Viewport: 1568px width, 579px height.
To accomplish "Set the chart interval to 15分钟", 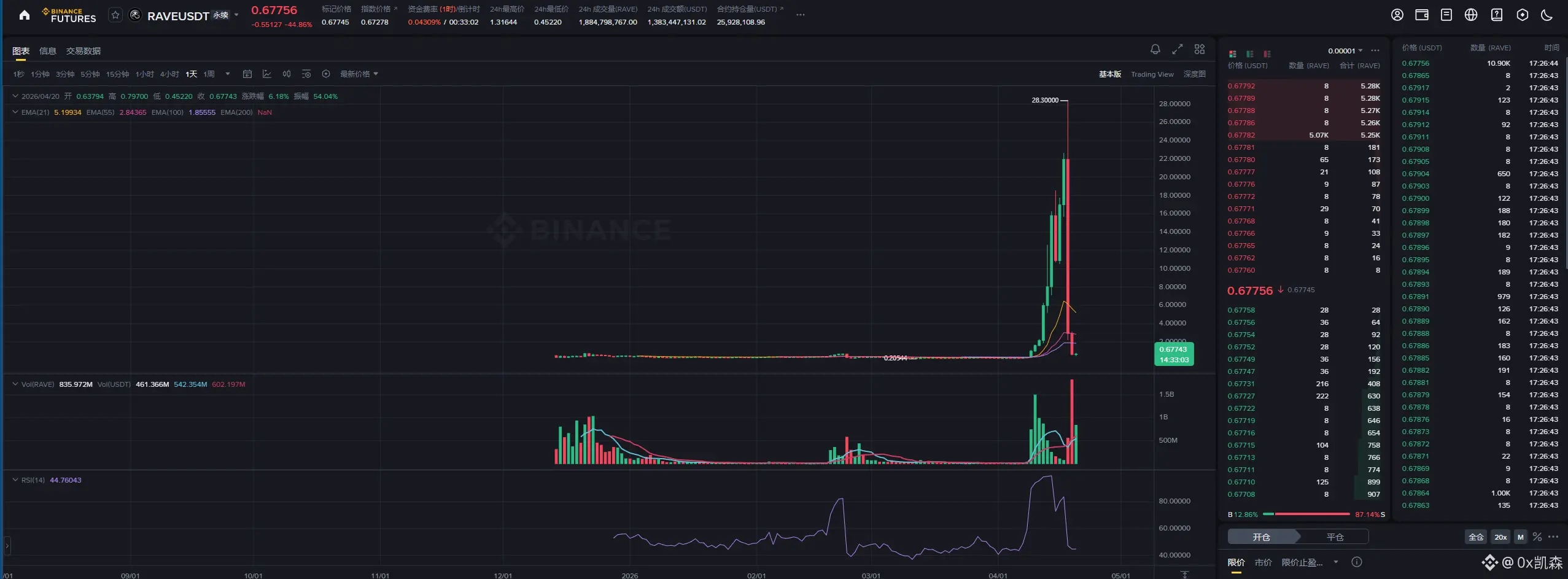I will click(117, 74).
